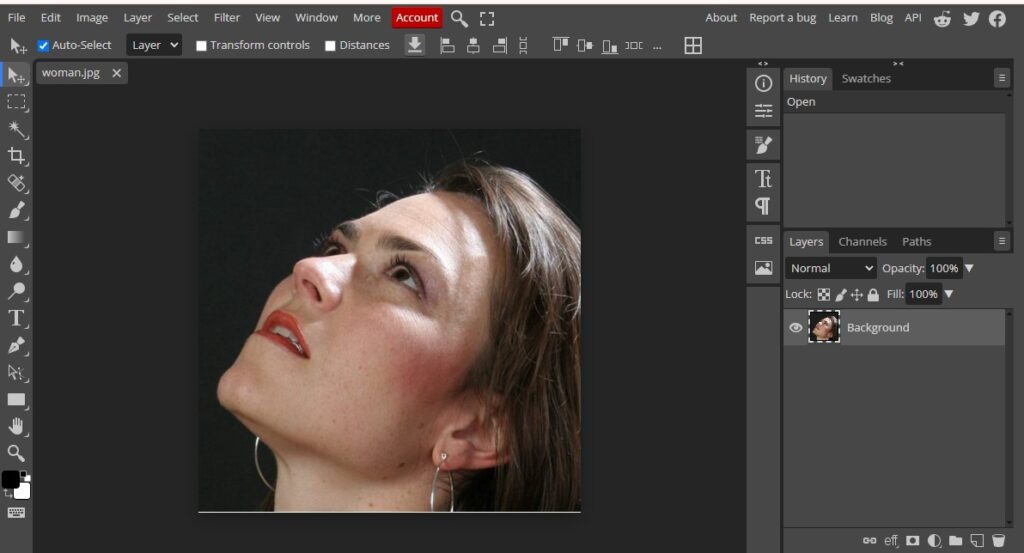Click the black foreground color swatch
The image size is (1024, 553).
(x=10, y=479)
